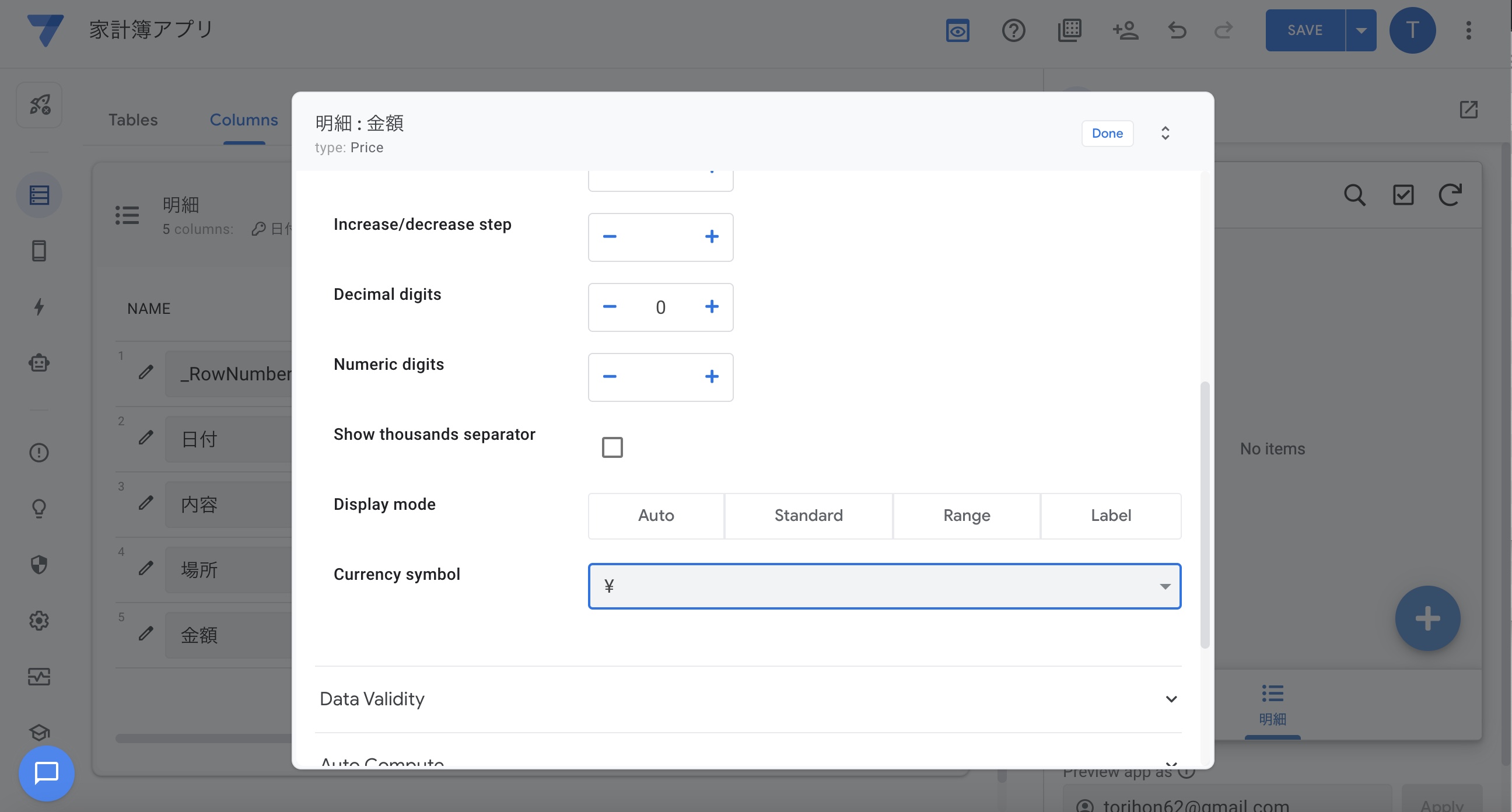Open the Automation robot sidebar icon
The height and width of the screenshot is (812, 1512).
(x=38, y=363)
